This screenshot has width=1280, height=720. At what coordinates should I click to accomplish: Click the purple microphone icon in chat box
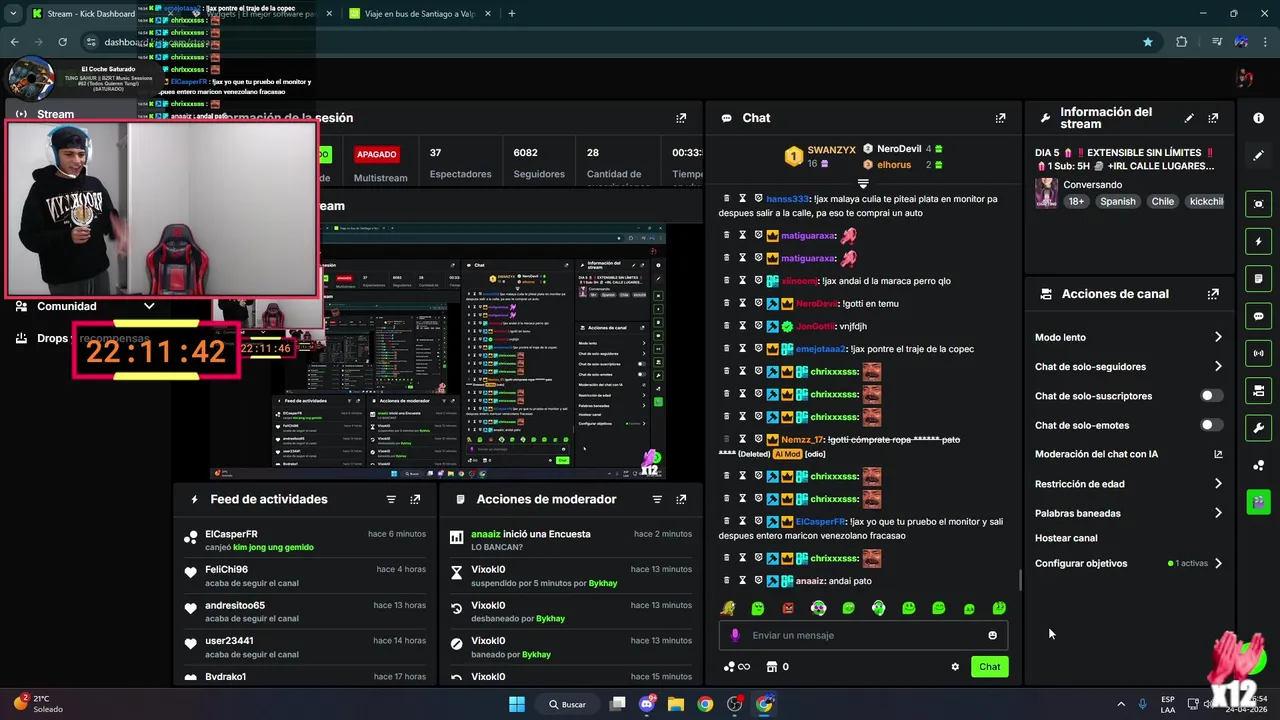pos(735,635)
